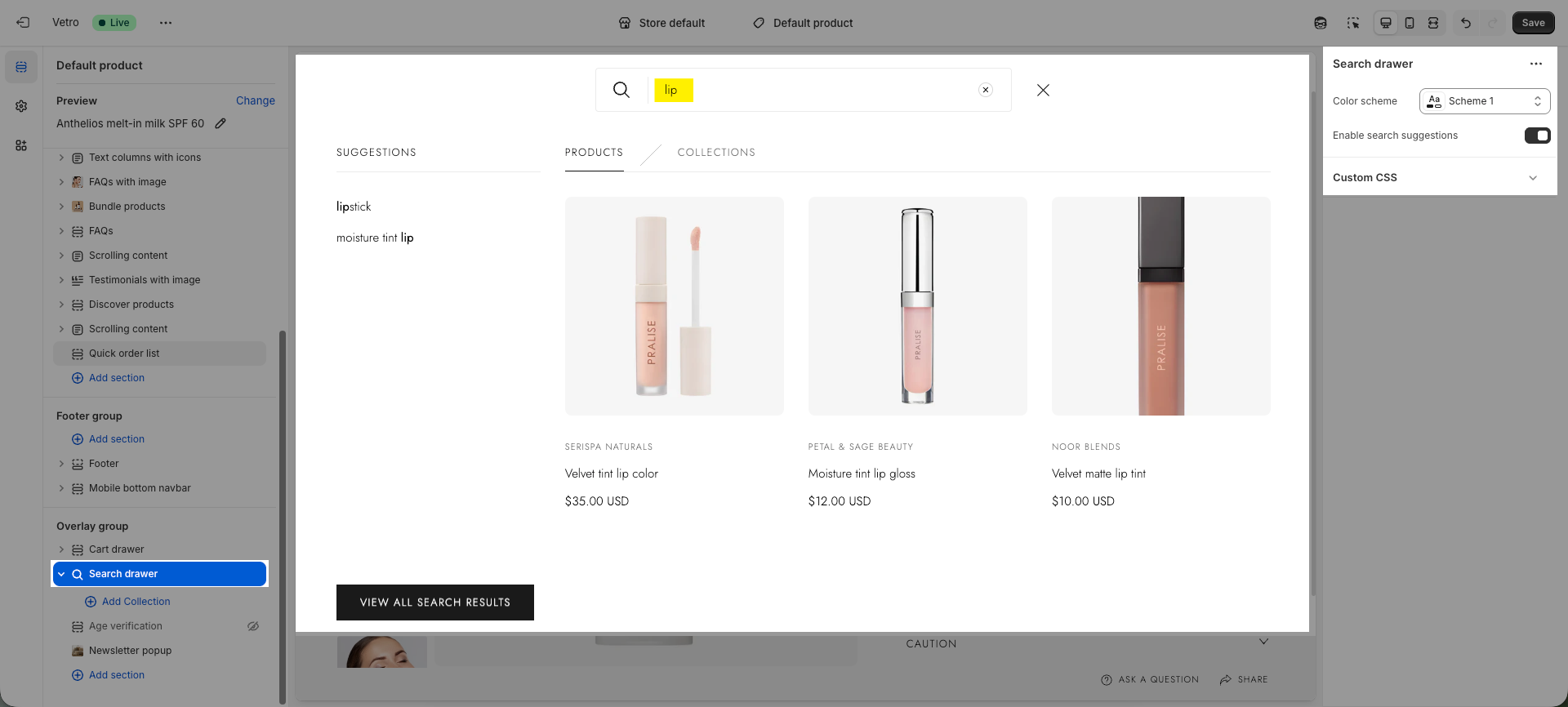Open the Color scheme dropdown
Screen dimensions: 1568x707
(1484, 101)
